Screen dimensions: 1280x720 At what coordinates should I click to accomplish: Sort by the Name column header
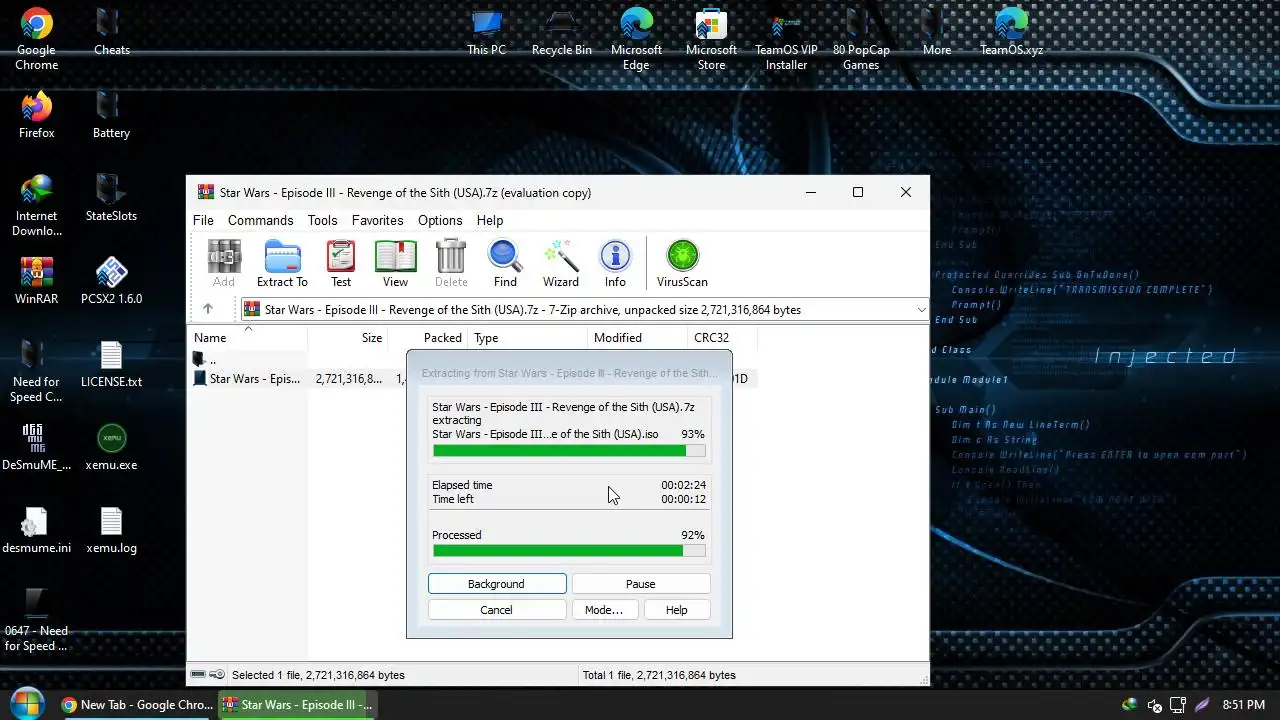[248, 338]
